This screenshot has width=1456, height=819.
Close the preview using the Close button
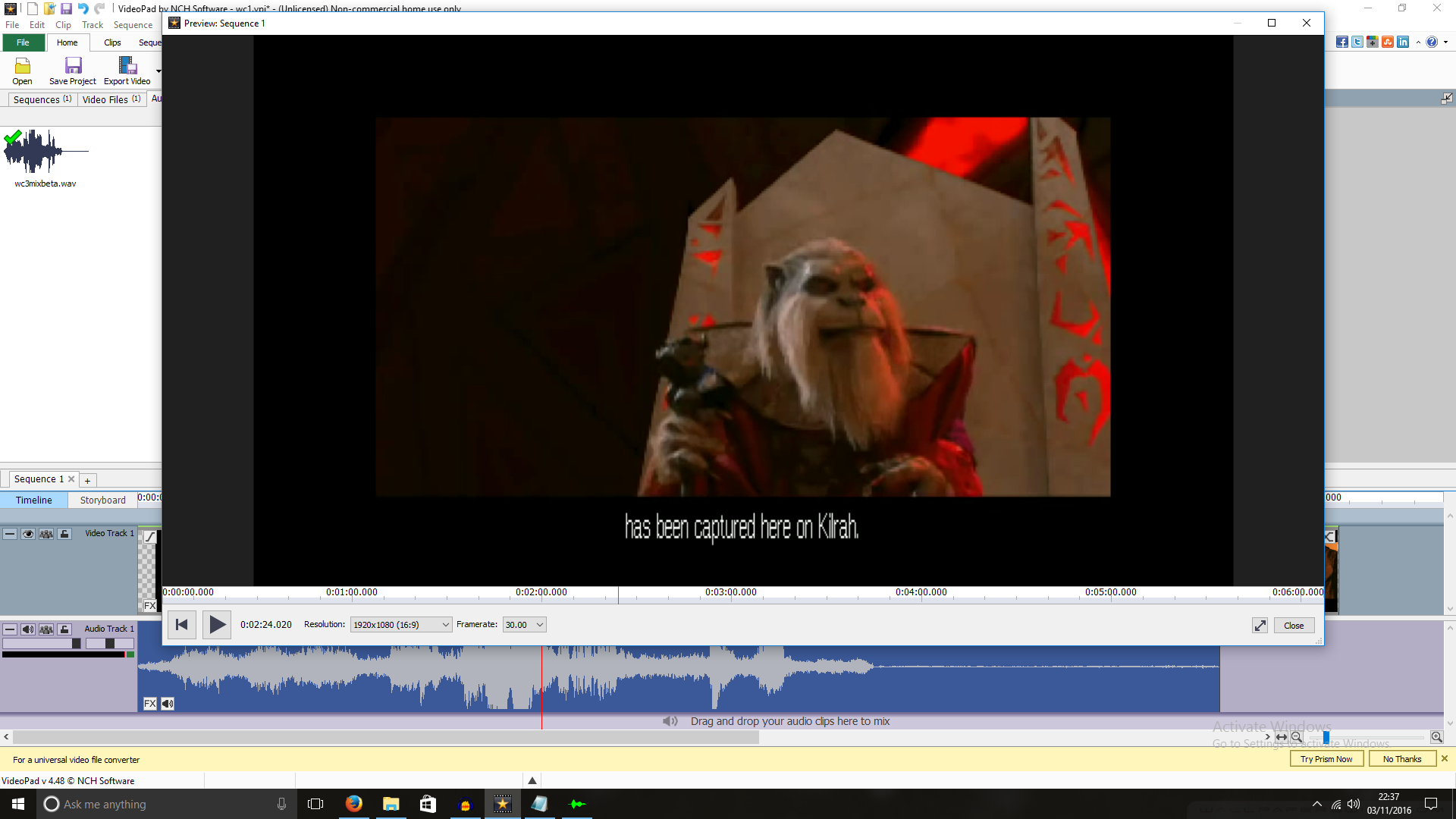tap(1294, 626)
